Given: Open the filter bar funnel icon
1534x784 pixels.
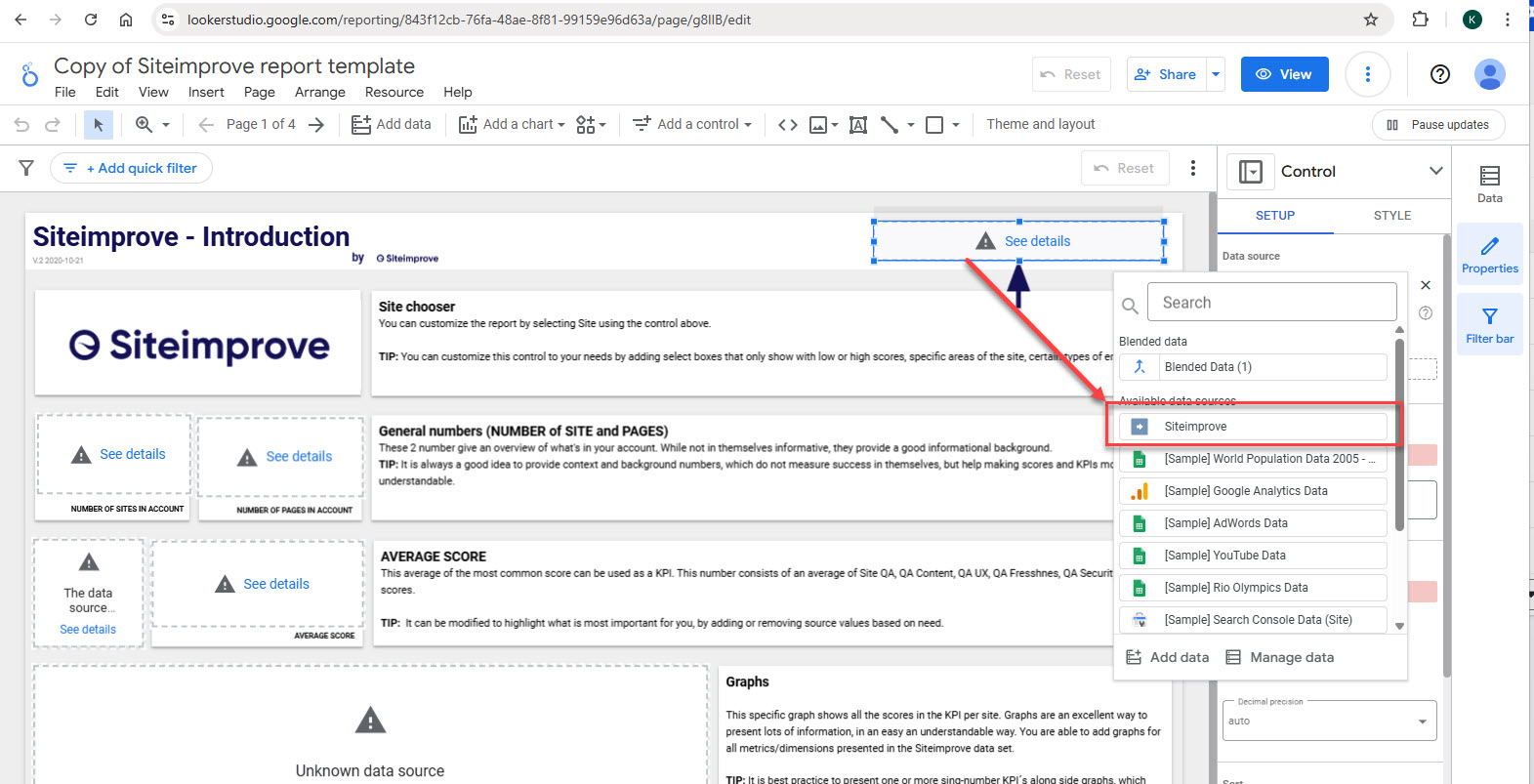Looking at the screenshot, I should 26,168.
